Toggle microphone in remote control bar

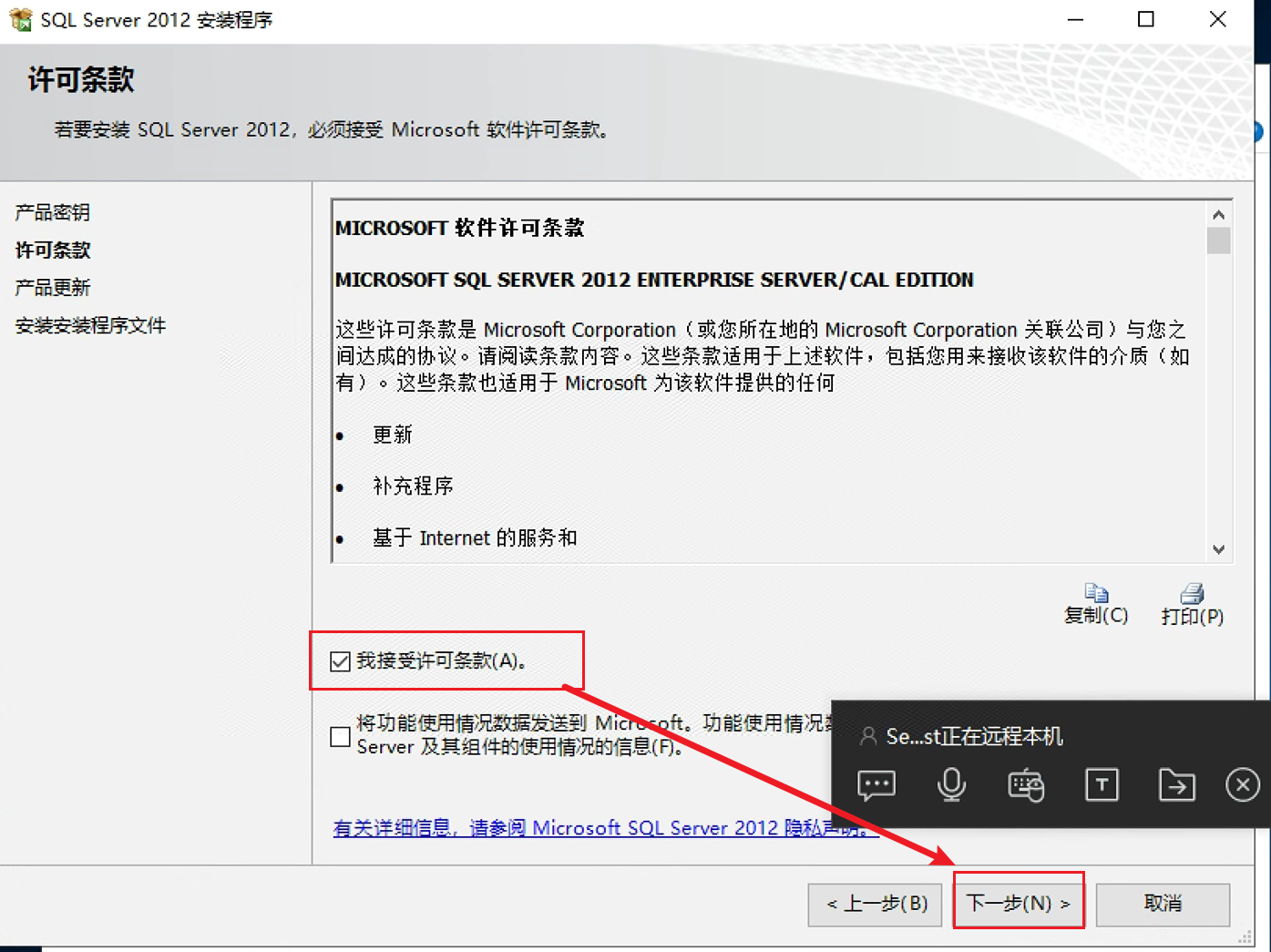pos(951,784)
